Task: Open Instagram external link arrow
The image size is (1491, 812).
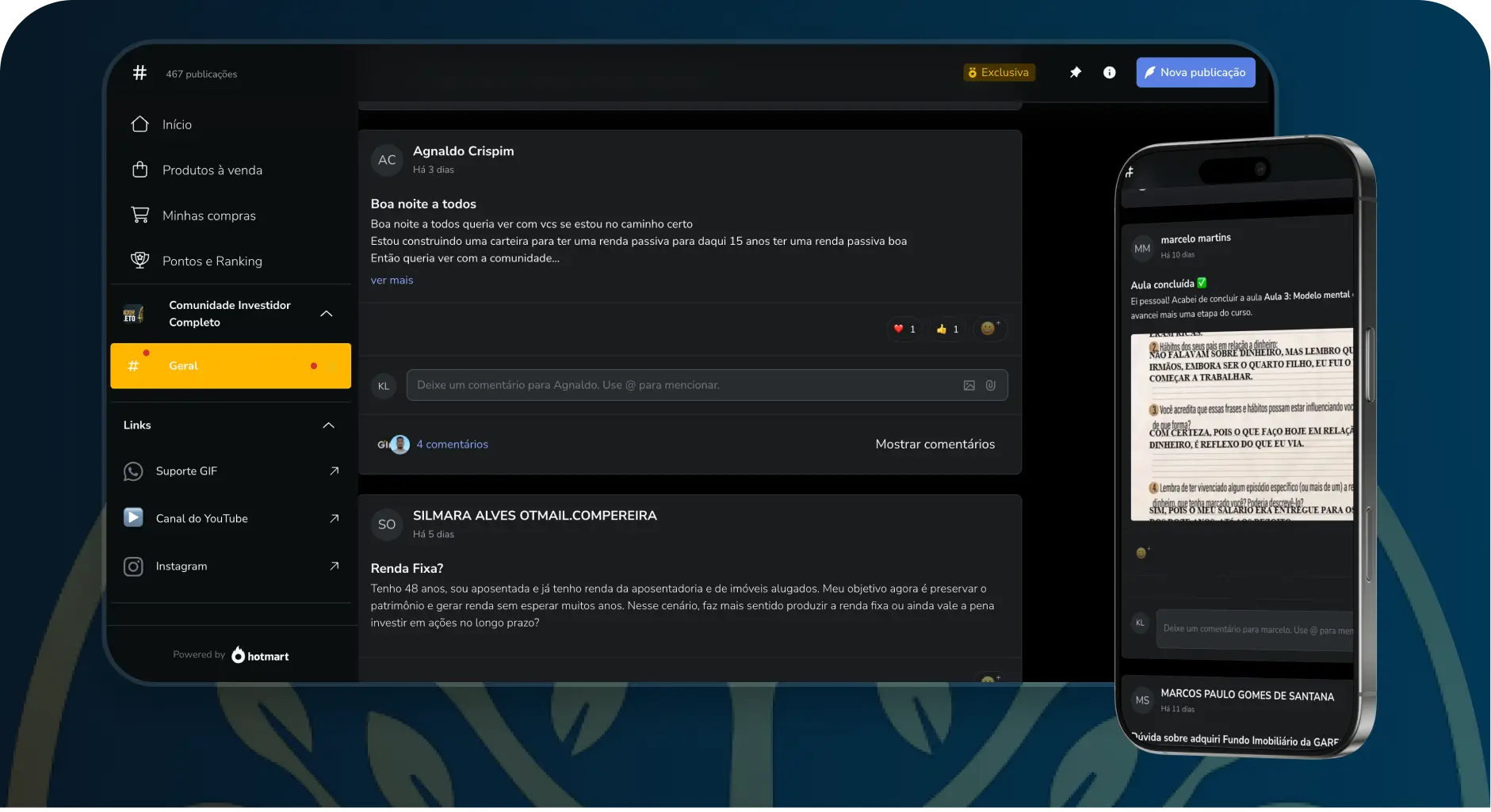Action: 335,566
